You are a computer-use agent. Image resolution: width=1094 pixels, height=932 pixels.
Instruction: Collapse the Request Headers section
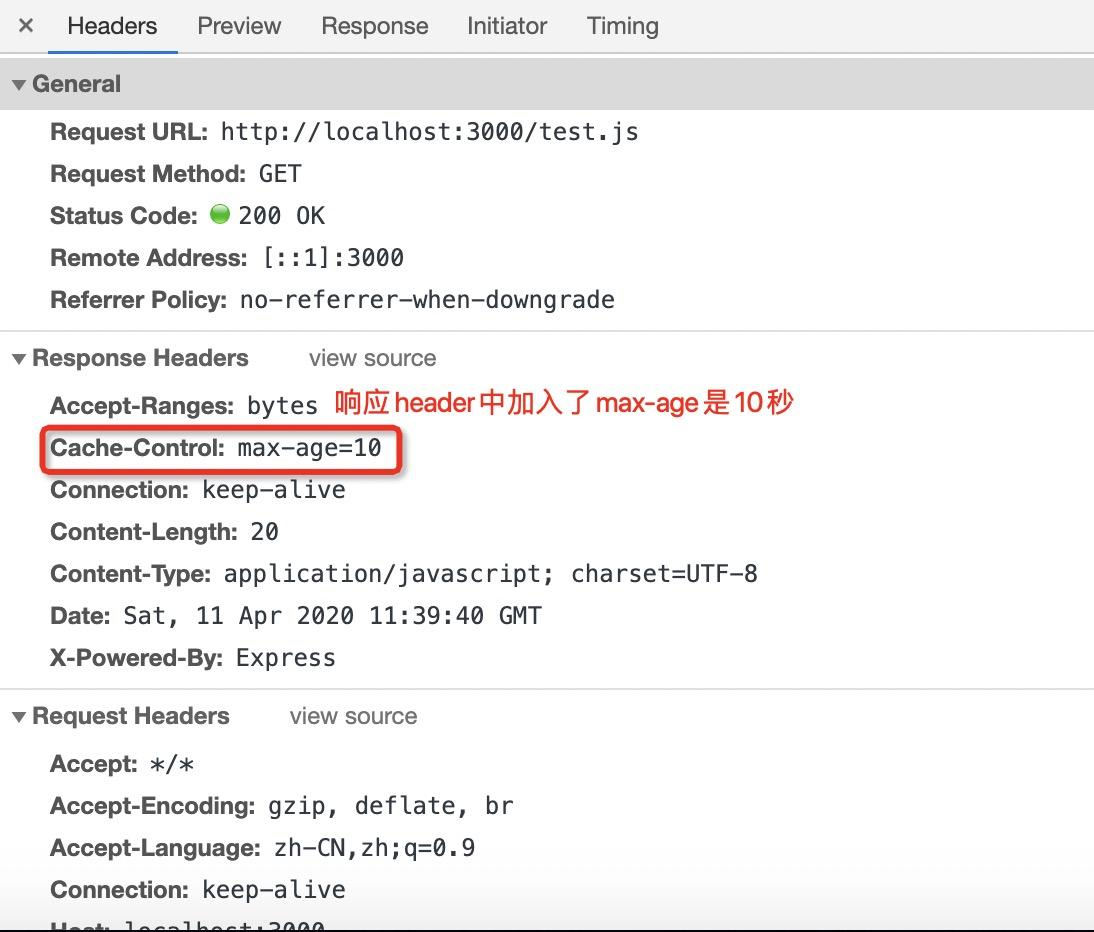point(19,717)
